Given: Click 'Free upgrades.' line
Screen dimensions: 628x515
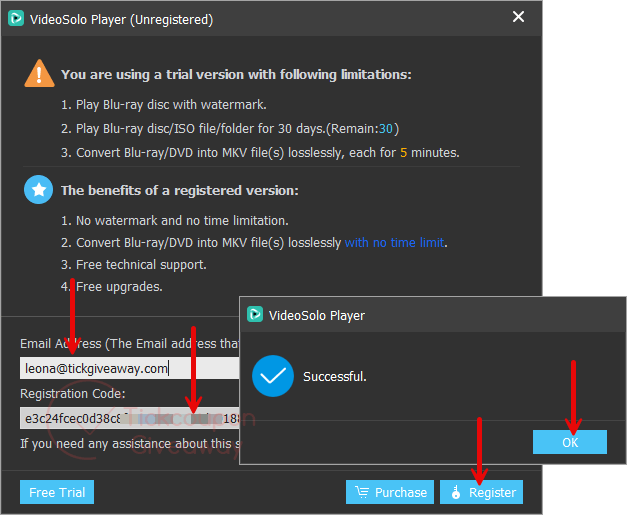Looking at the screenshot, I should [111, 287].
